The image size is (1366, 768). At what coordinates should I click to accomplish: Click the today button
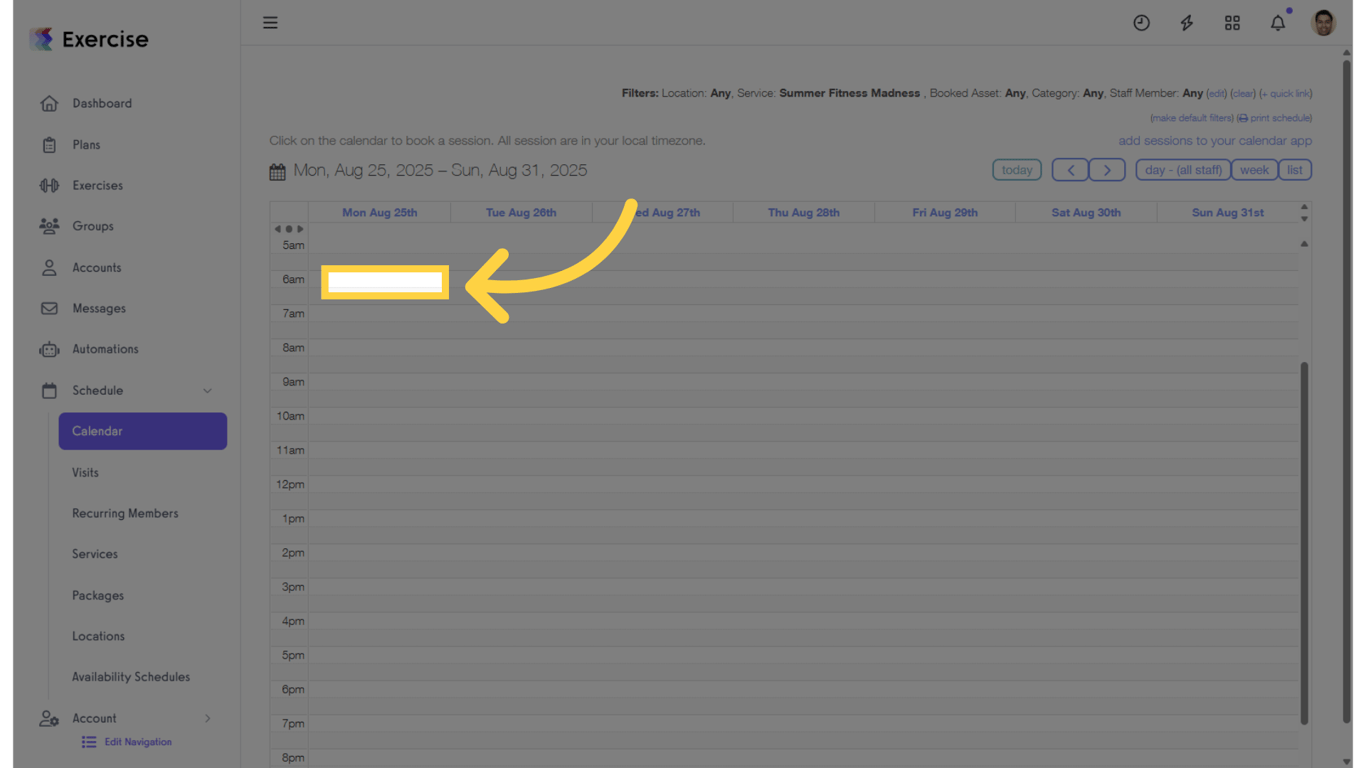(x=1016, y=170)
